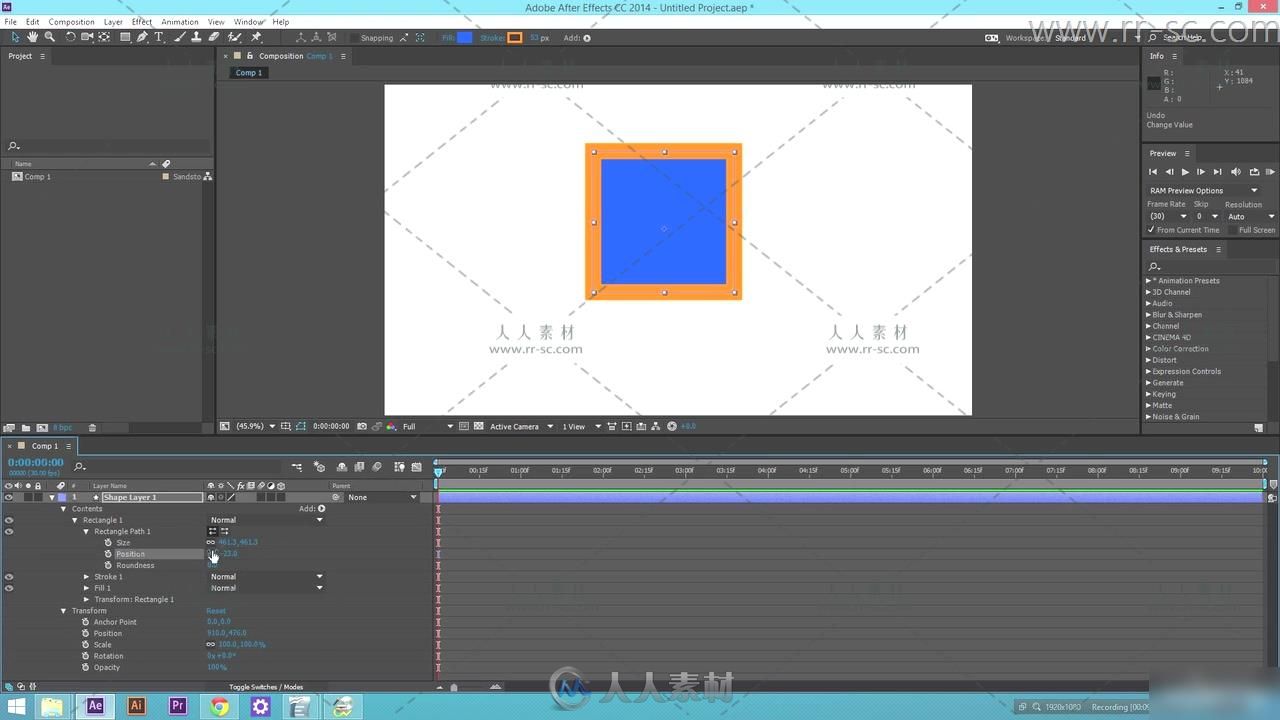Viewport: 1280px width, 720px height.
Task: Mute audio in Preview panel
Action: click(1236, 172)
